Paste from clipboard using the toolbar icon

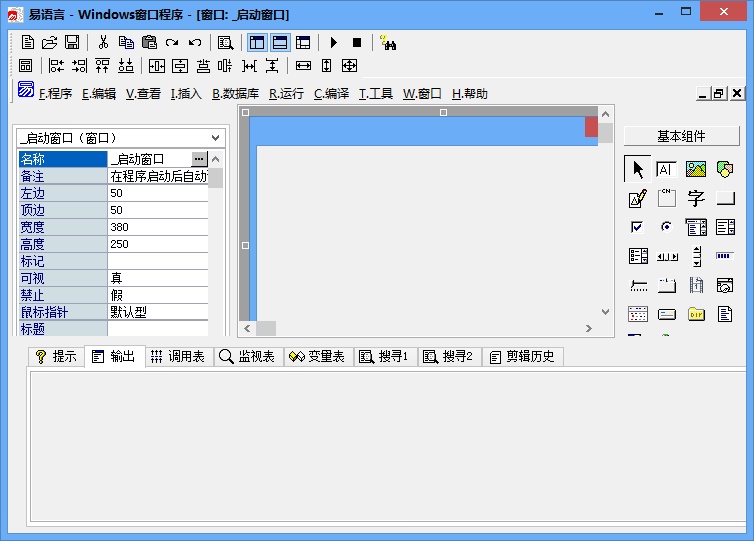click(x=149, y=42)
